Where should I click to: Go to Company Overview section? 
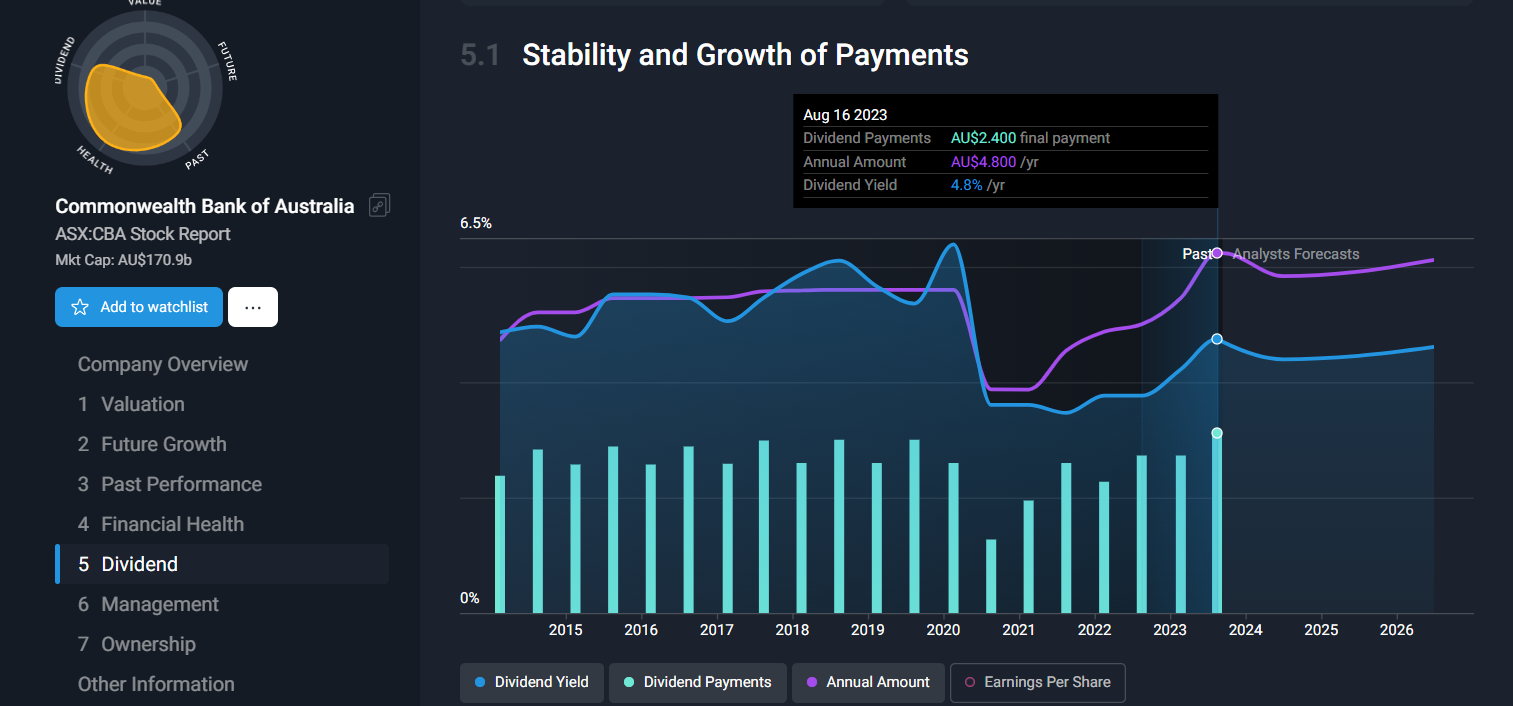click(x=163, y=364)
